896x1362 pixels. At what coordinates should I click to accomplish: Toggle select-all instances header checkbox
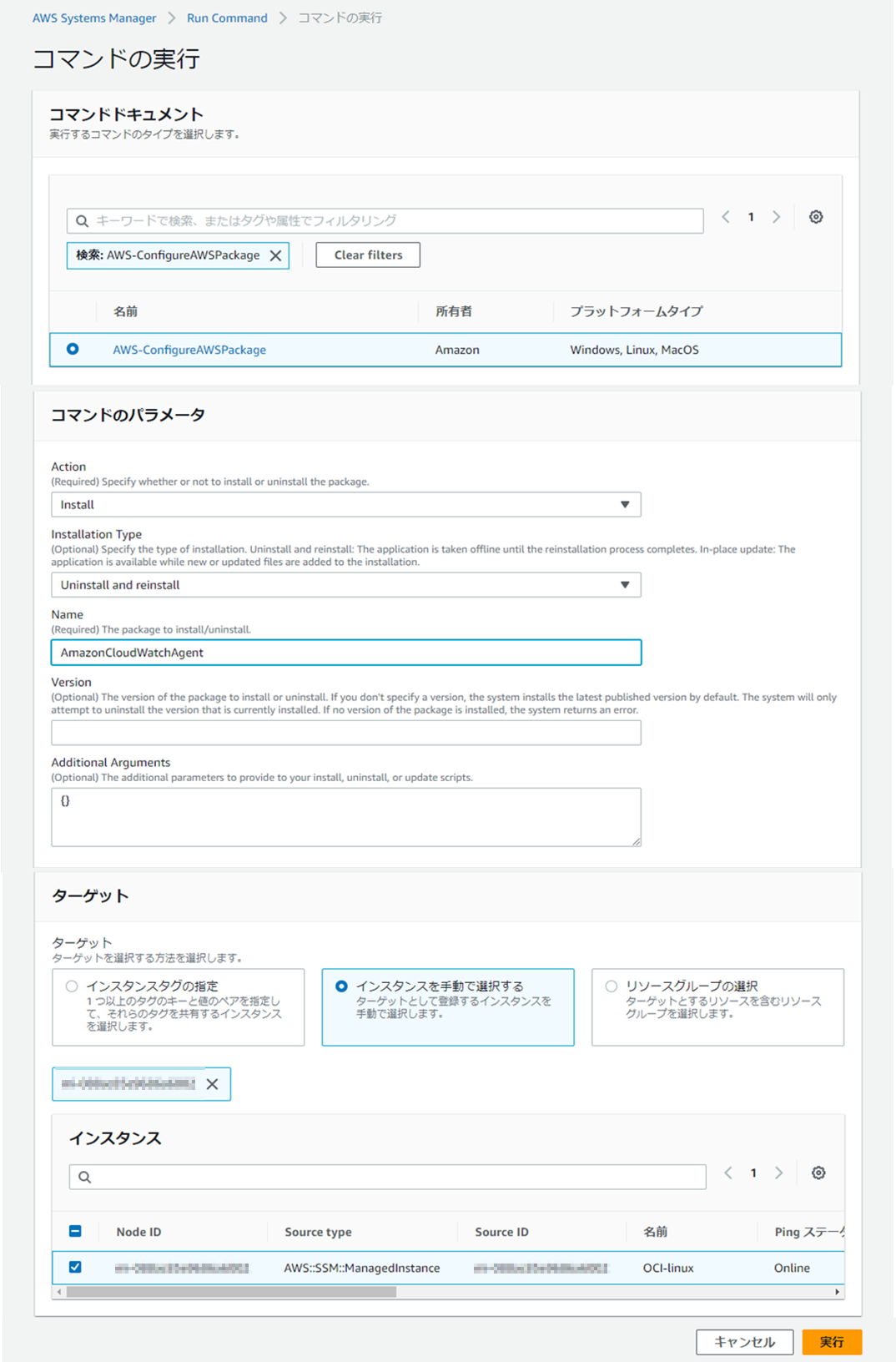click(x=75, y=1231)
